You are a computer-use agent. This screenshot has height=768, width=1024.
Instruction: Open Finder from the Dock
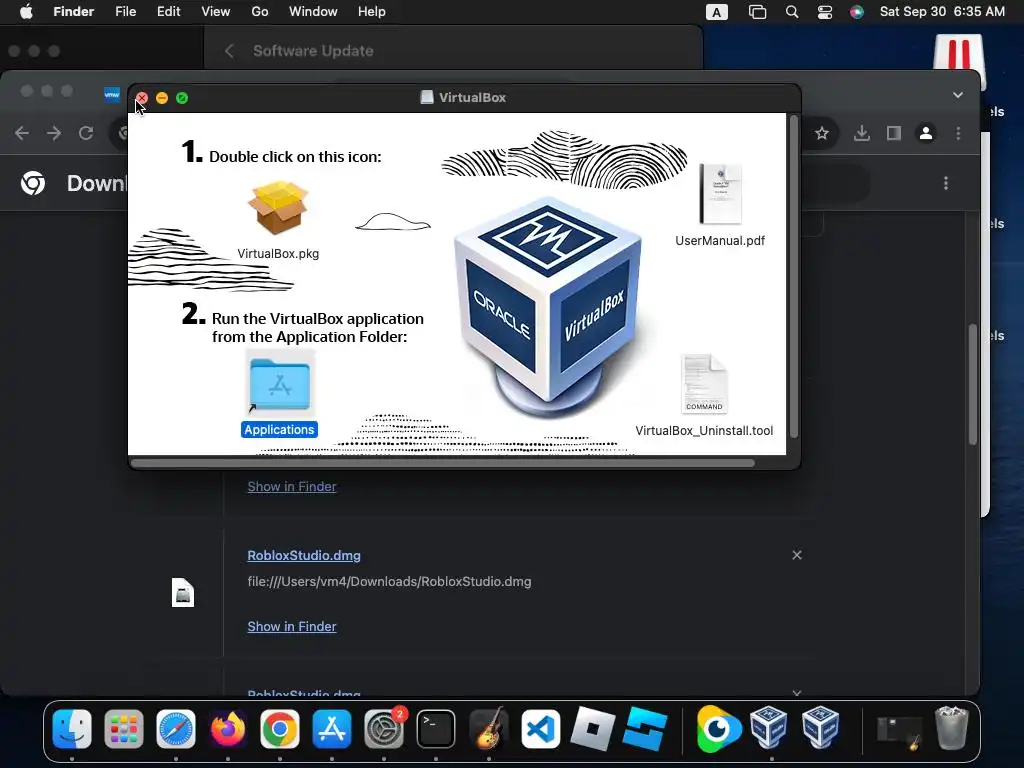click(x=72, y=728)
